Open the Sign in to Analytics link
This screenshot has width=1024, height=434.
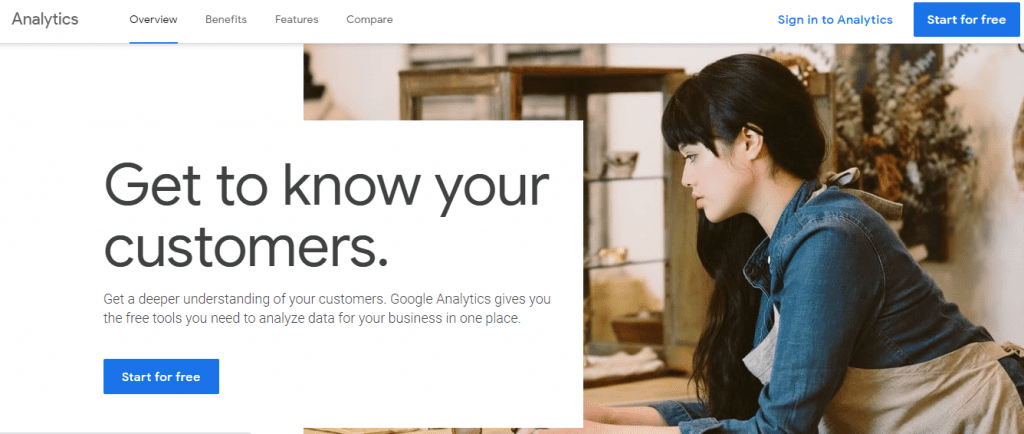(835, 20)
